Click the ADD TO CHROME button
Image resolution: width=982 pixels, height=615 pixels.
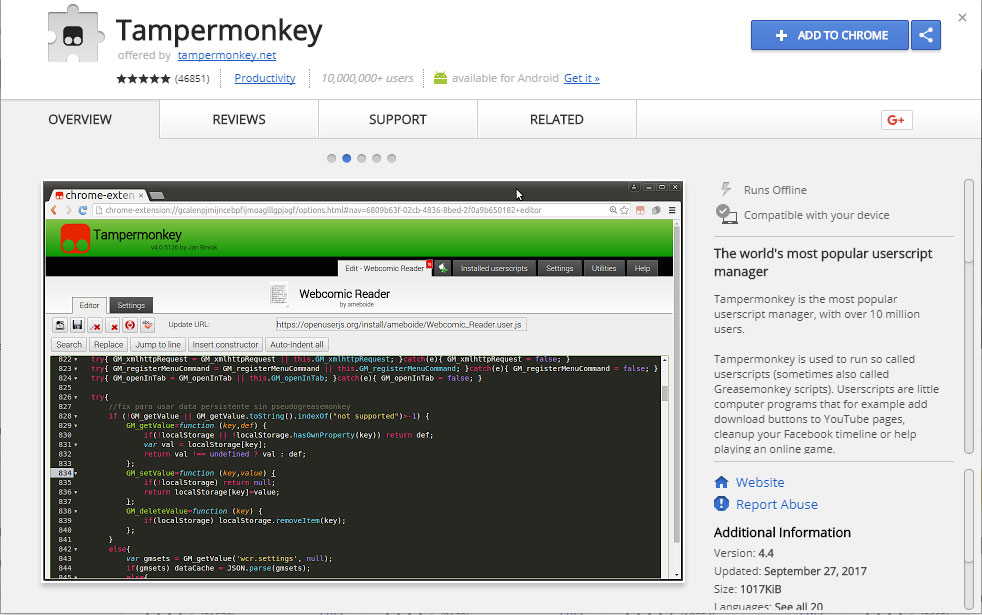[x=830, y=35]
